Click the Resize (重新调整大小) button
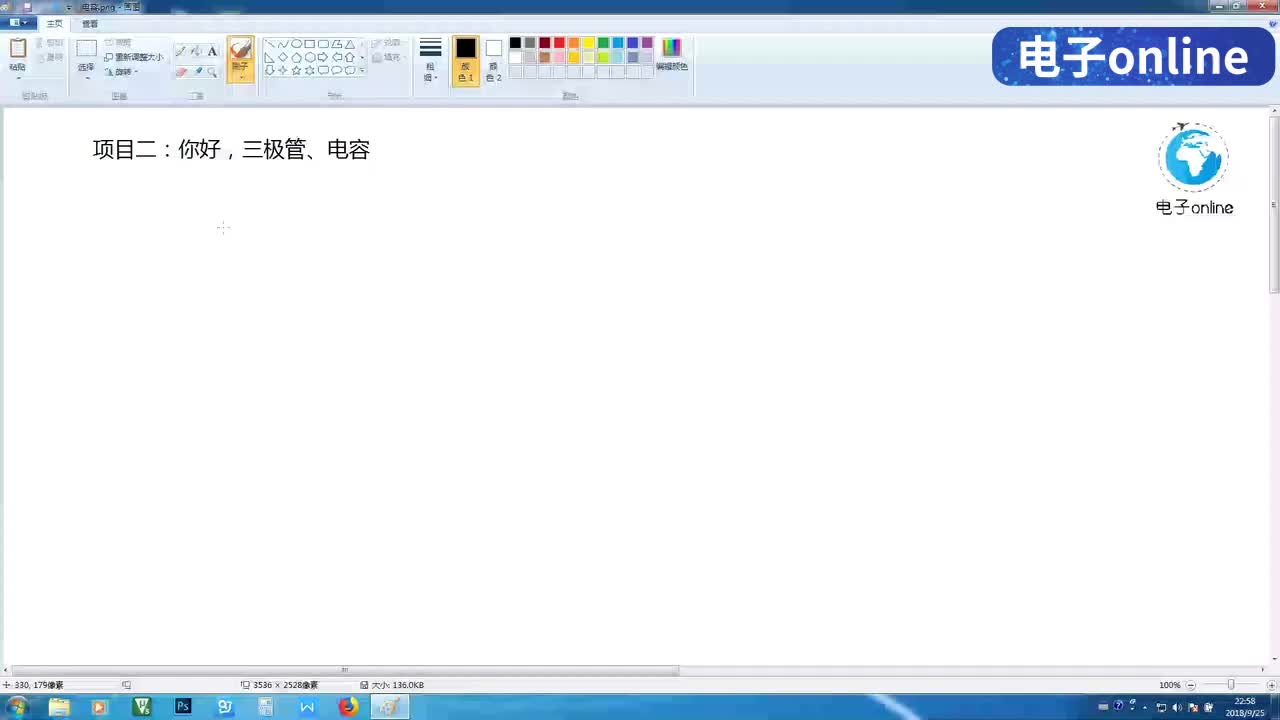Viewport: 1280px width, 720px height. coord(134,57)
